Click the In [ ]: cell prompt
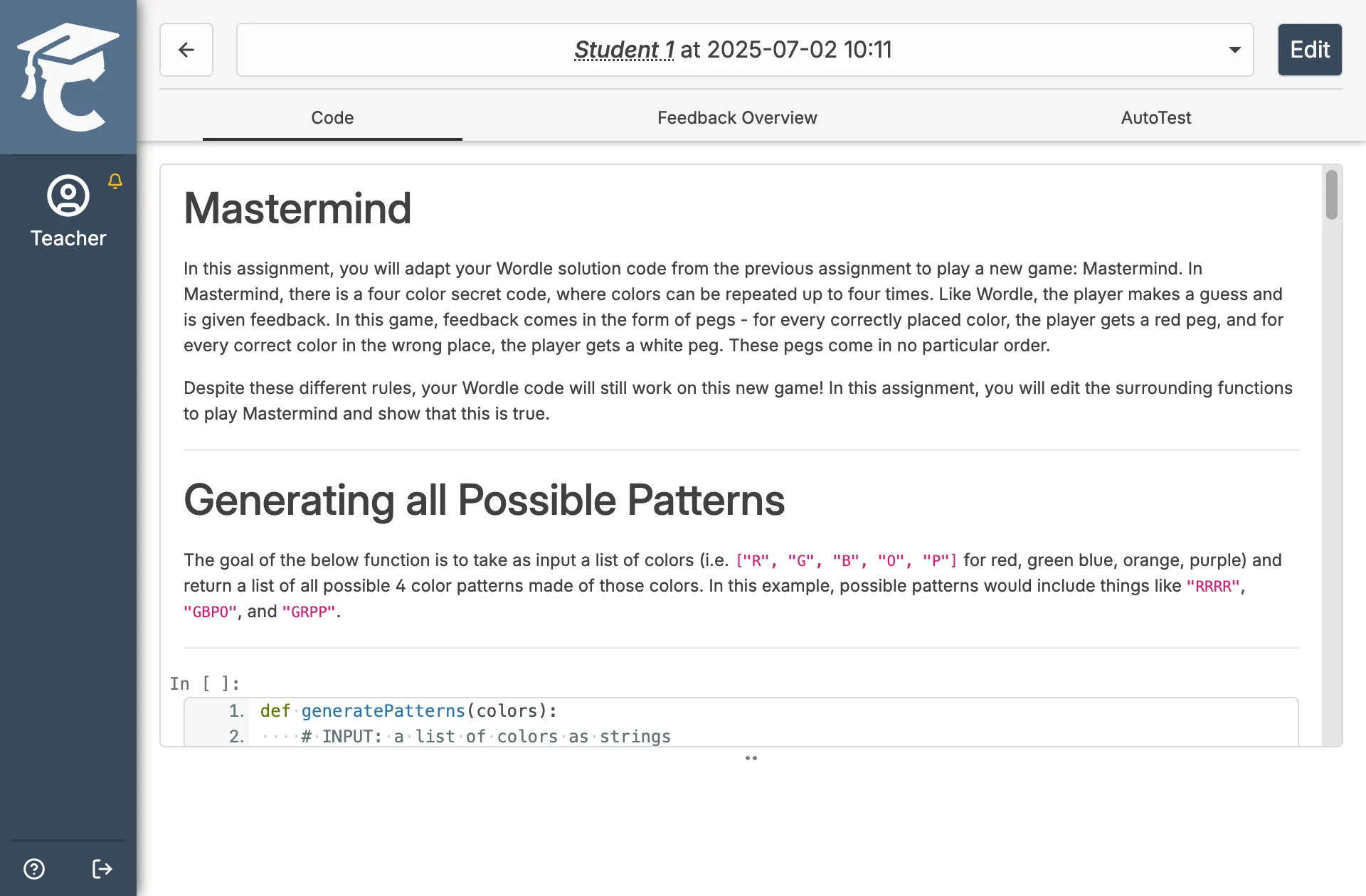 point(204,684)
